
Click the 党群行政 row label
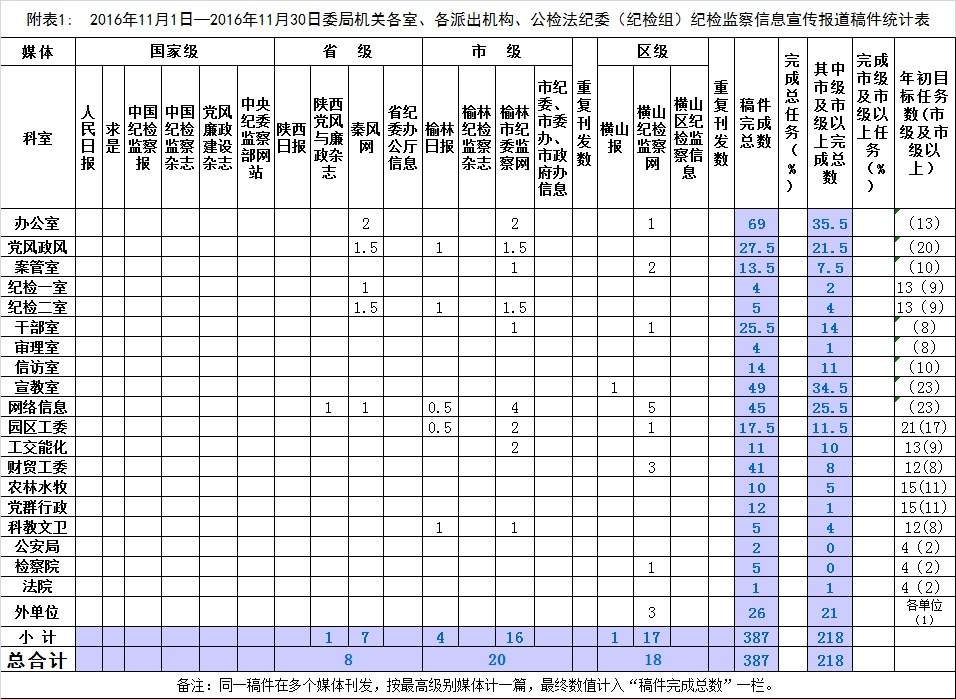tap(38, 507)
